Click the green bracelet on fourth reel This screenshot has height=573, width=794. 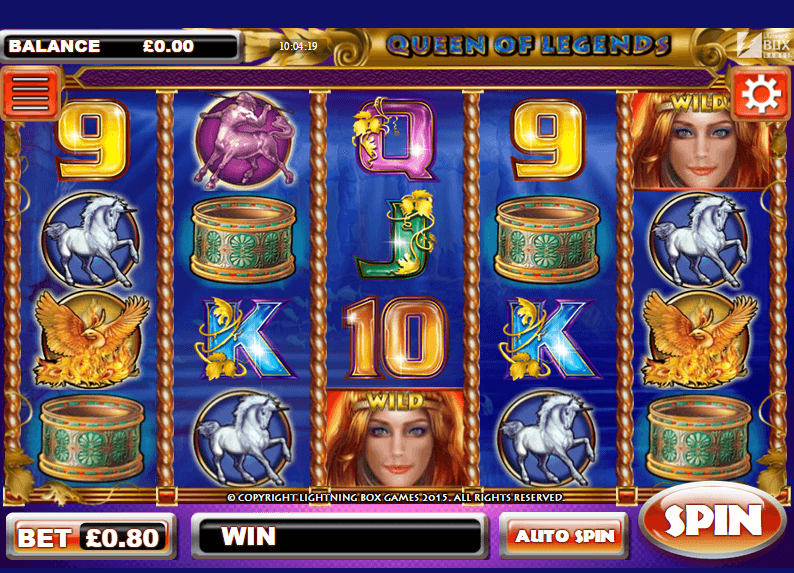point(547,240)
